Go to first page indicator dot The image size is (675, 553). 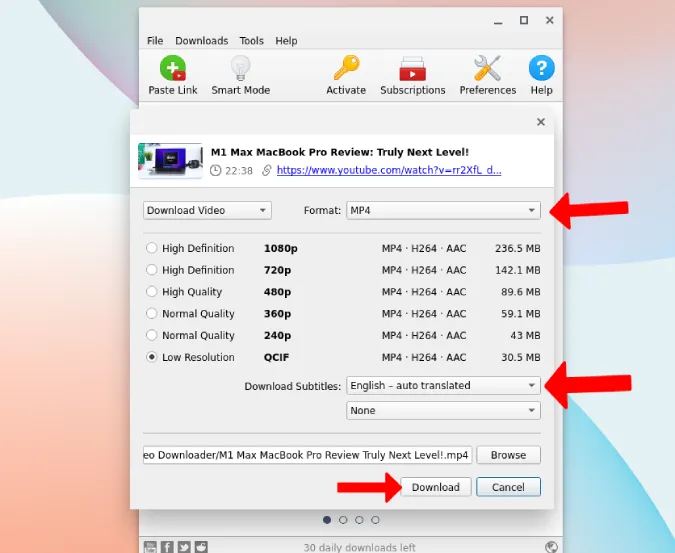point(327,520)
